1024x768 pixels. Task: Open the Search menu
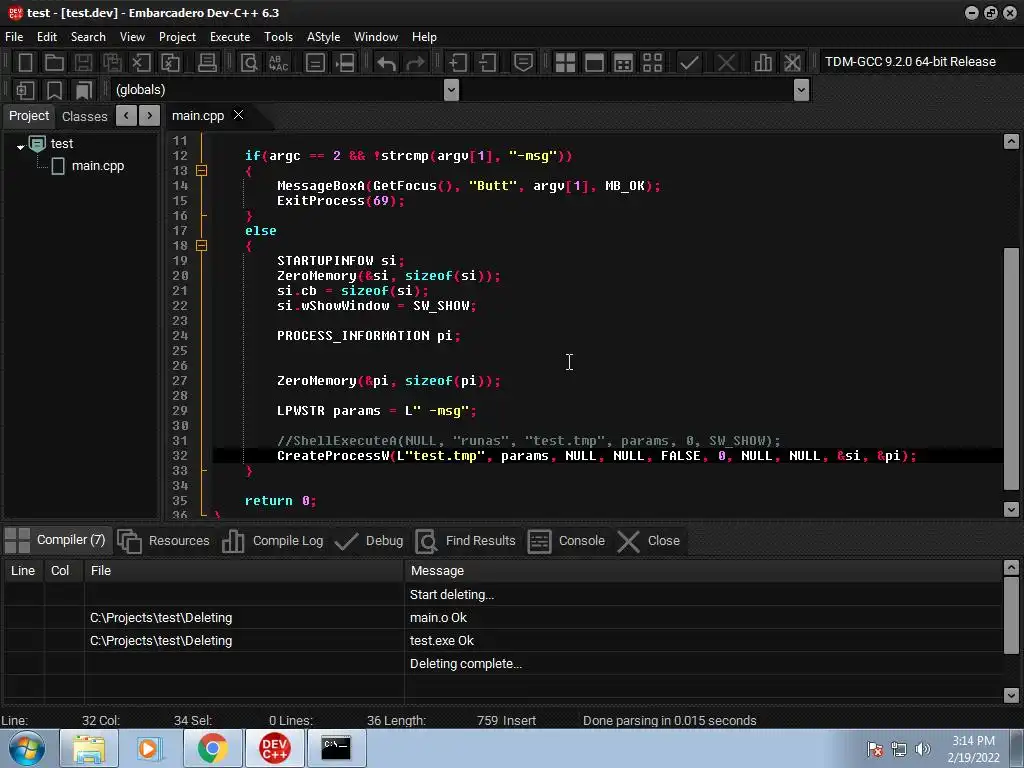tap(88, 37)
